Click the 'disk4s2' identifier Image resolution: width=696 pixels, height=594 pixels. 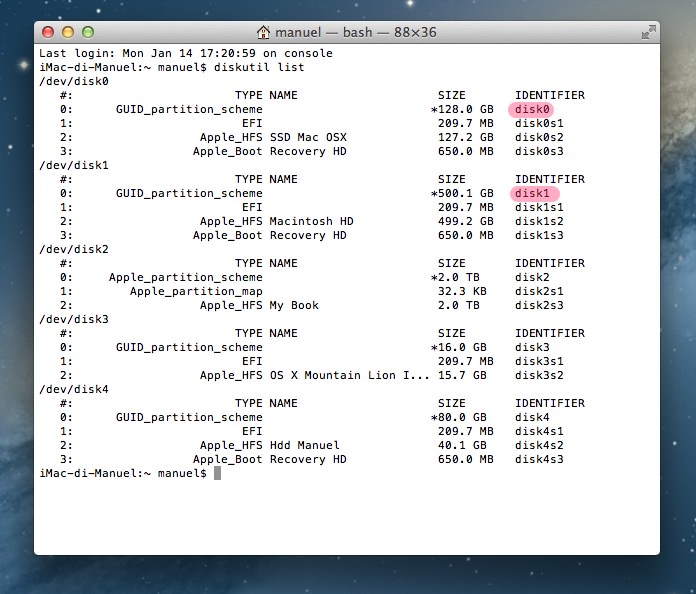pyautogui.click(x=539, y=445)
